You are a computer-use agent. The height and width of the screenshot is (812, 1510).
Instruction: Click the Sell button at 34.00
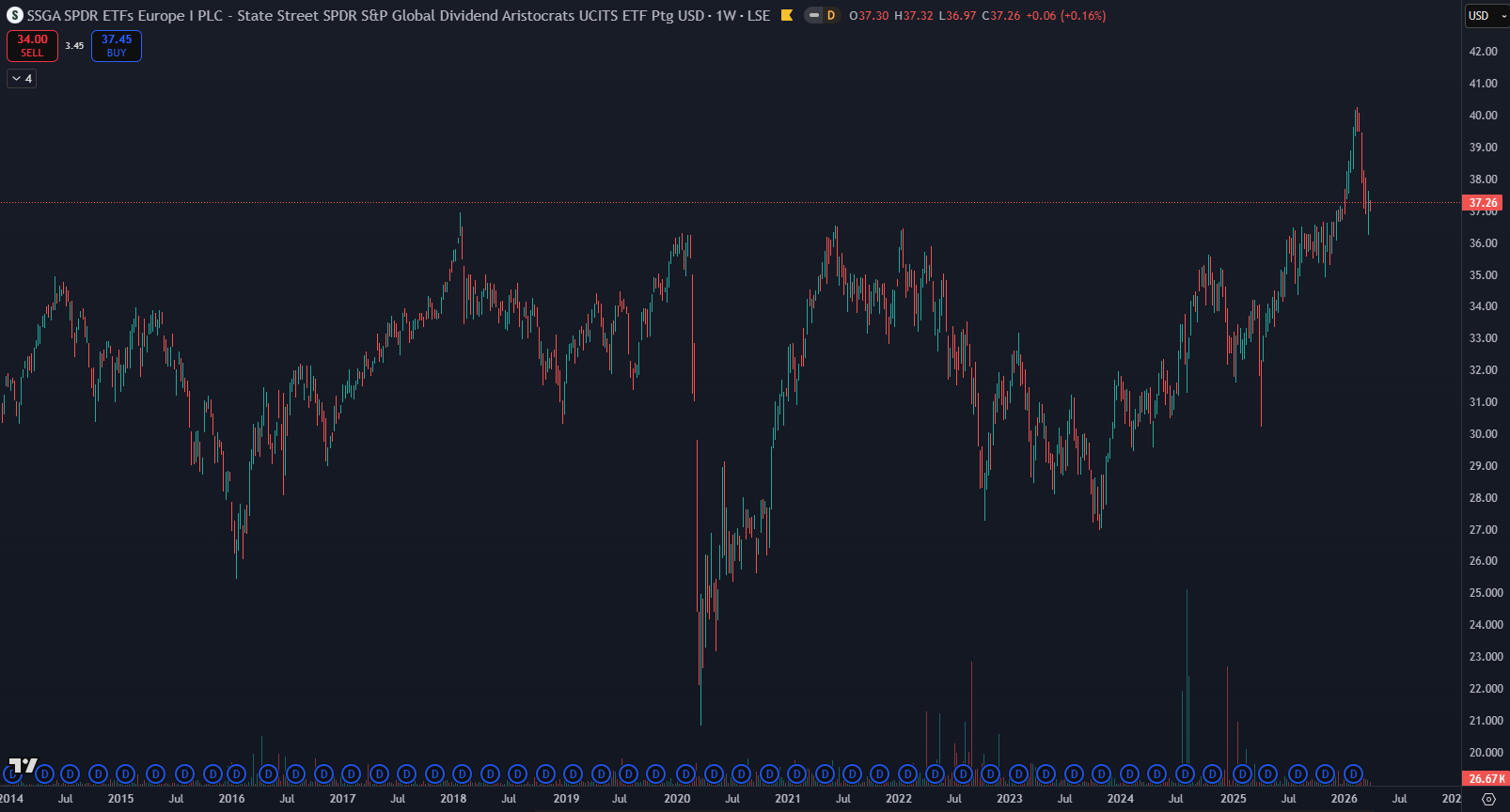click(x=32, y=45)
